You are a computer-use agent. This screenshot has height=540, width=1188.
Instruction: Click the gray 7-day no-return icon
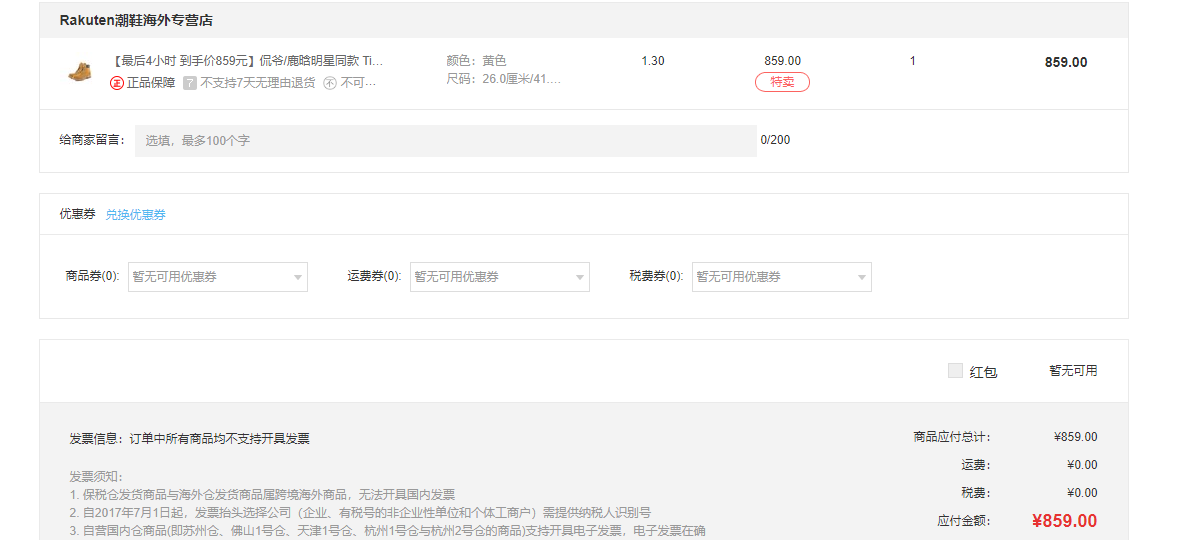[x=189, y=83]
